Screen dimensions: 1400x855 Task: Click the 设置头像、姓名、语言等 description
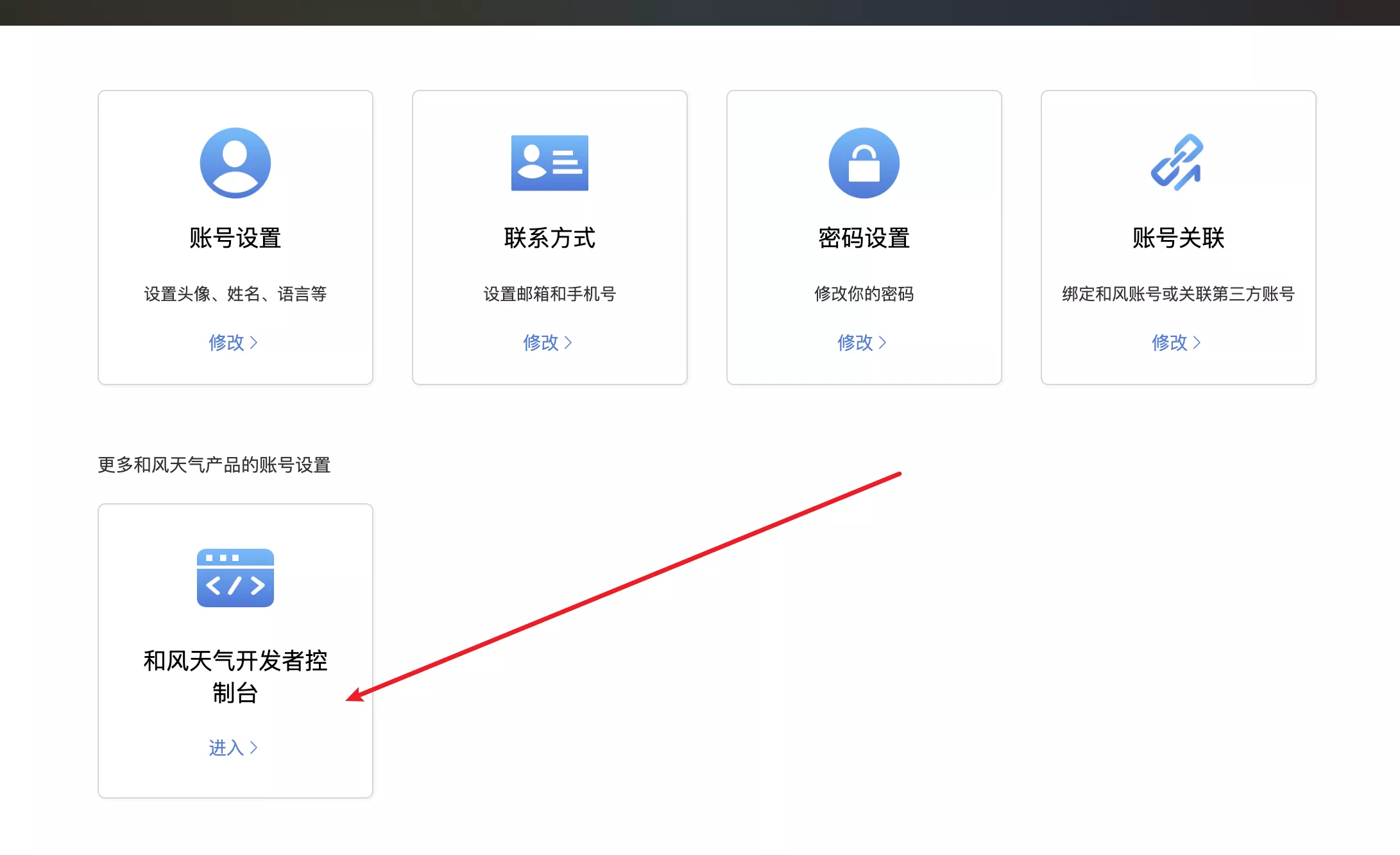pyautogui.click(x=235, y=294)
